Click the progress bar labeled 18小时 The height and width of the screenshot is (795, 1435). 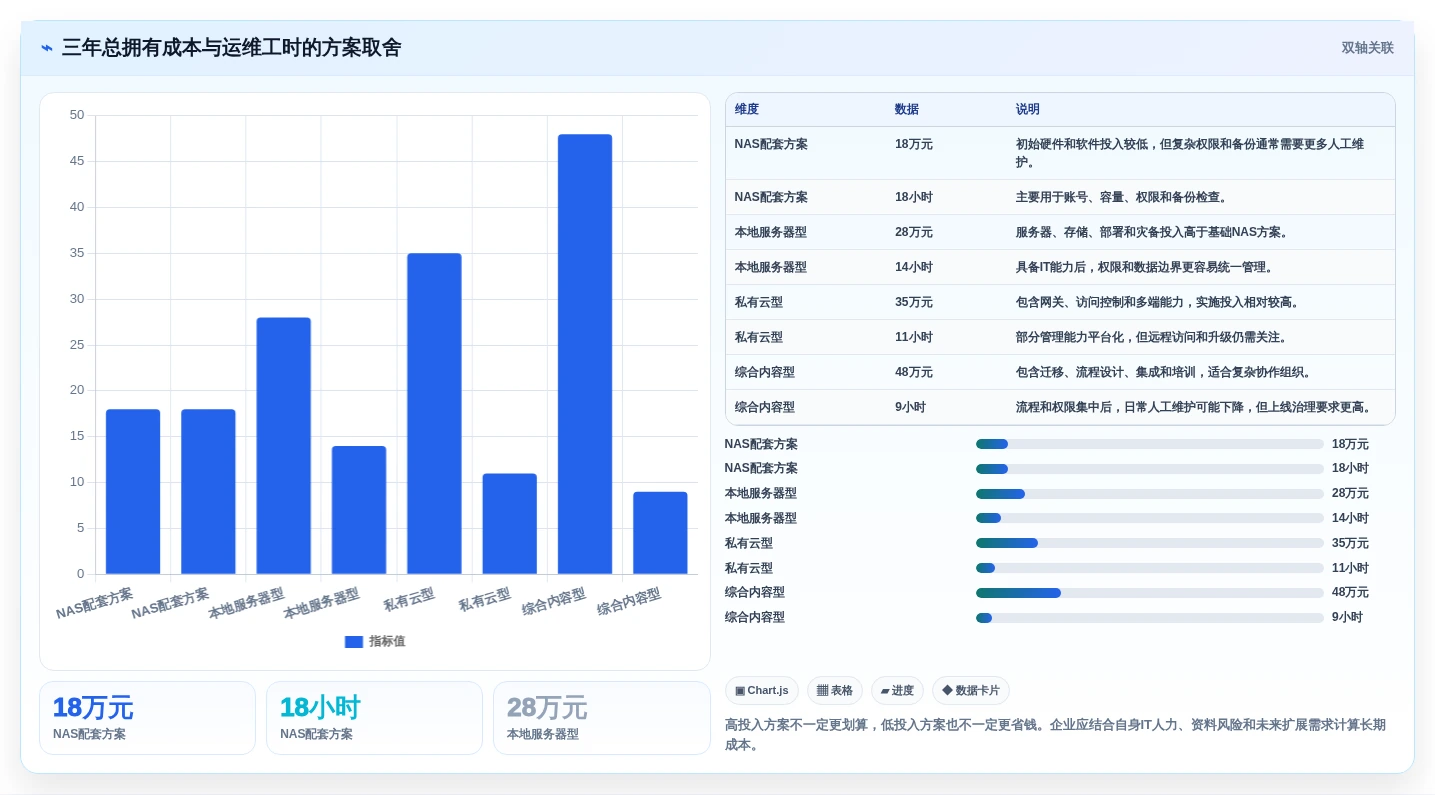[1150, 469]
